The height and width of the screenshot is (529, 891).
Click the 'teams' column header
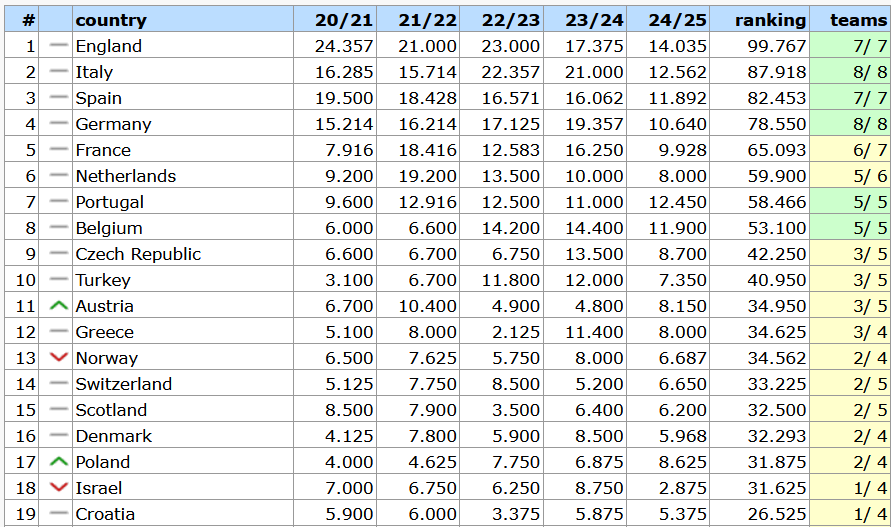[x=859, y=20]
